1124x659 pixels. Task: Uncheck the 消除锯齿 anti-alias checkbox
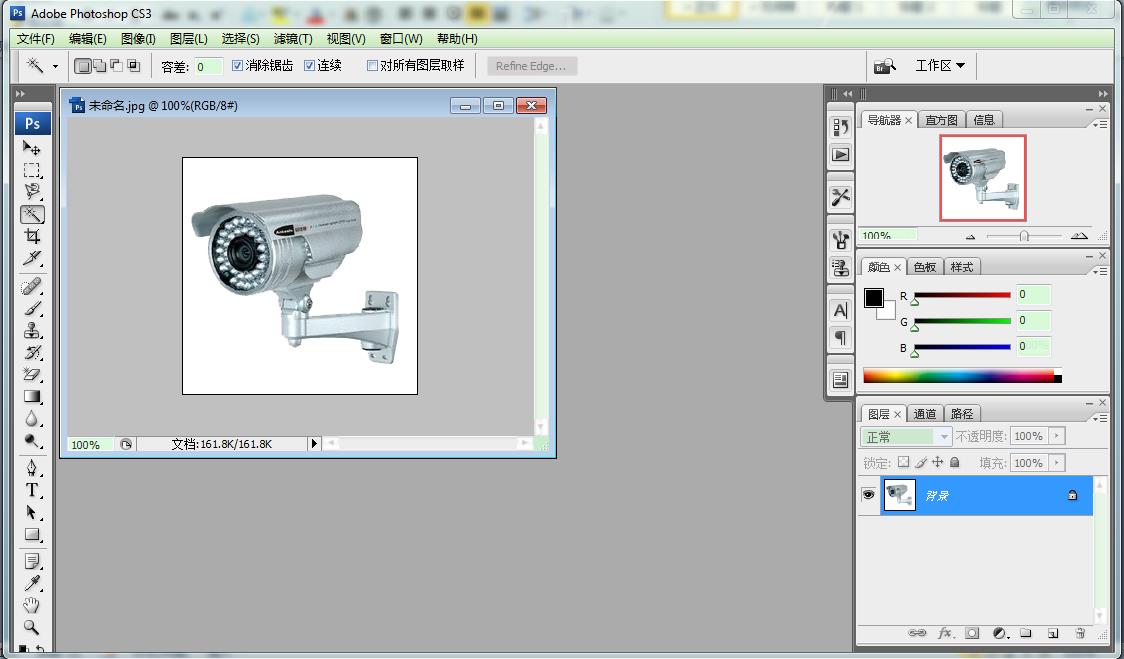click(x=238, y=66)
